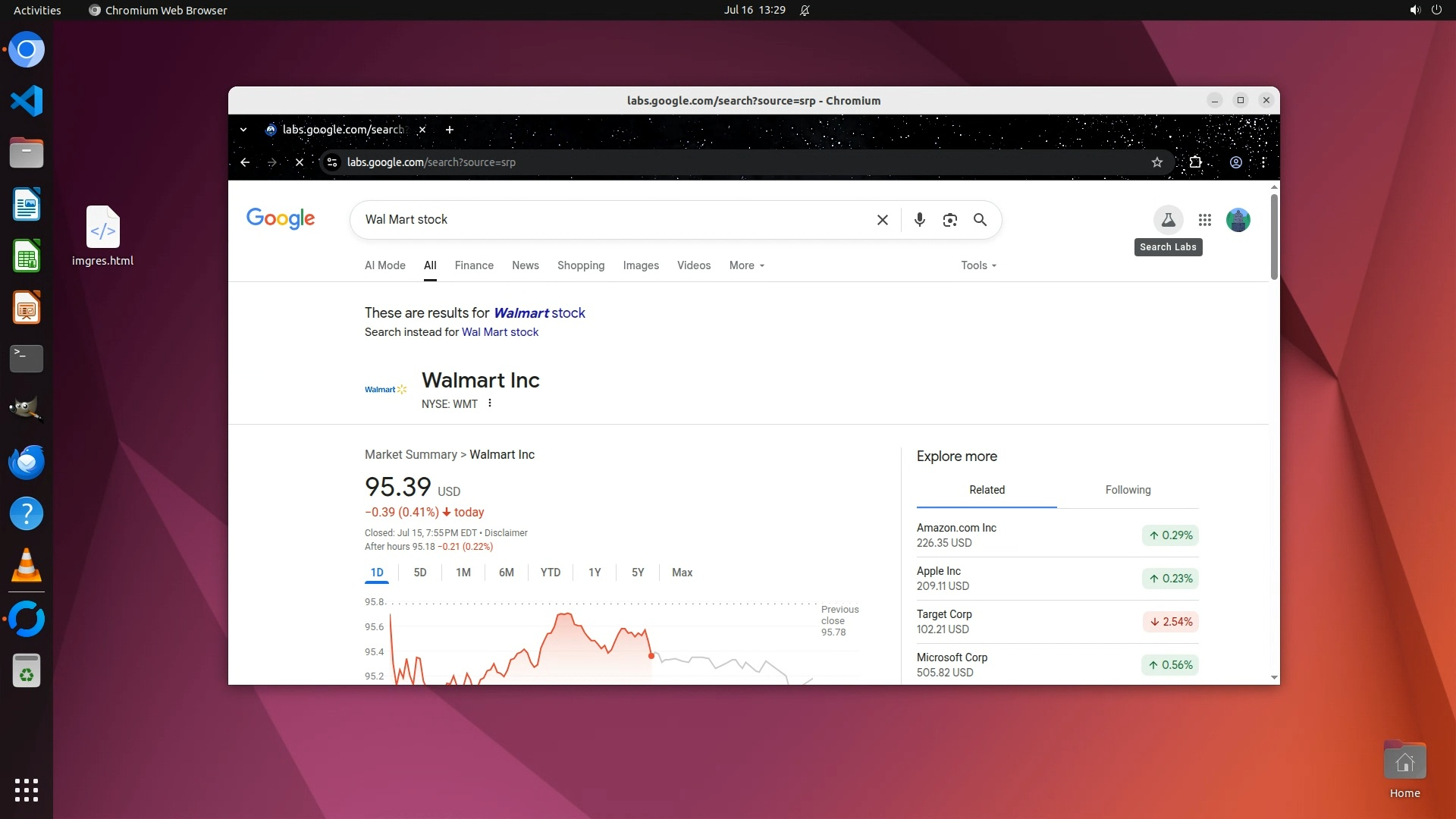Select the 1Y chart range
The height and width of the screenshot is (819, 1456).
(x=595, y=573)
